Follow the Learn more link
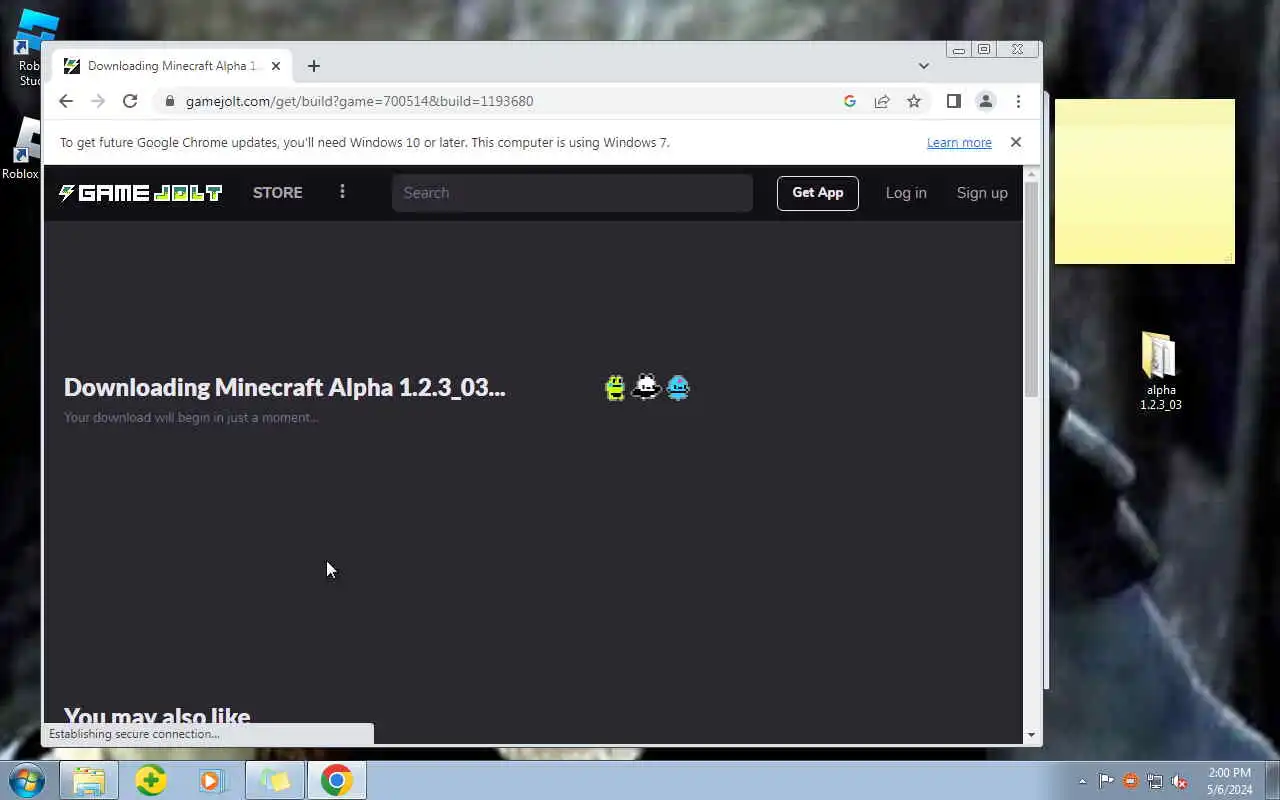Viewport: 1280px width, 800px height. point(959,143)
